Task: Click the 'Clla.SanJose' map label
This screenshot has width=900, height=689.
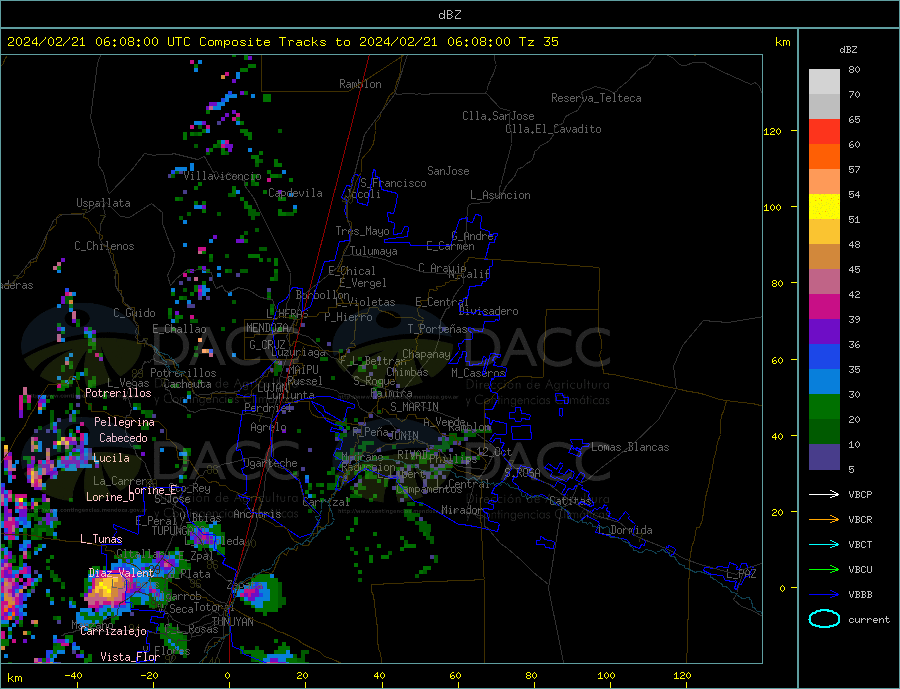Action: pyautogui.click(x=498, y=116)
